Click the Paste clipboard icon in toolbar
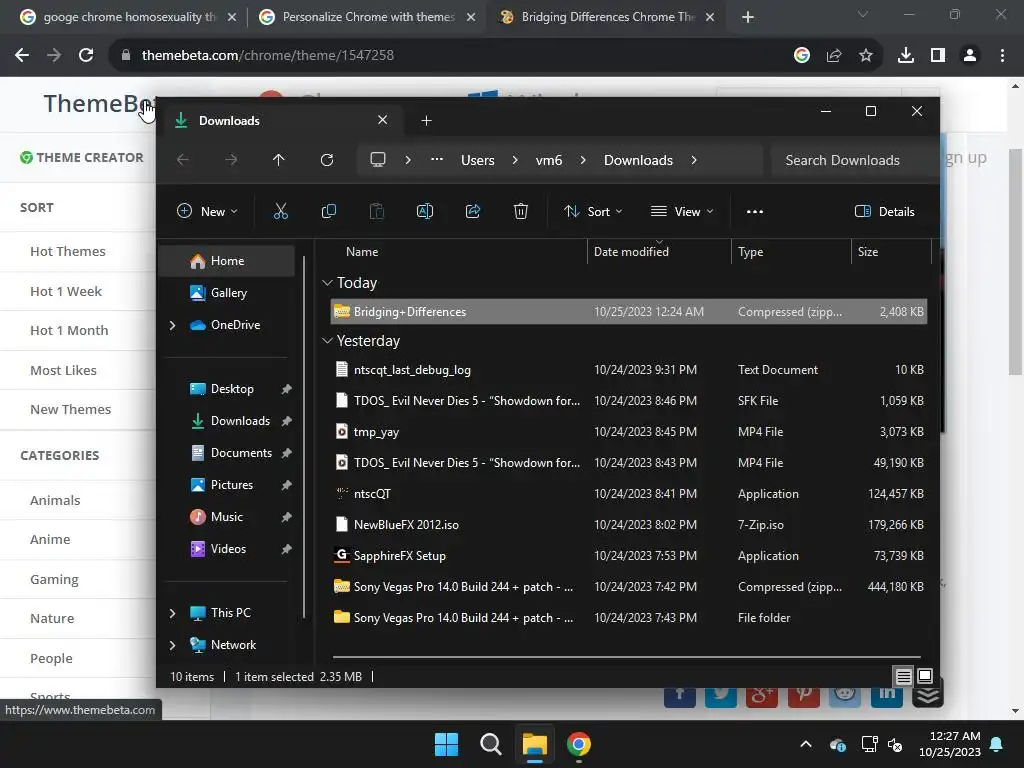The width and height of the screenshot is (1024, 768). pyautogui.click(x=377, y=211)
